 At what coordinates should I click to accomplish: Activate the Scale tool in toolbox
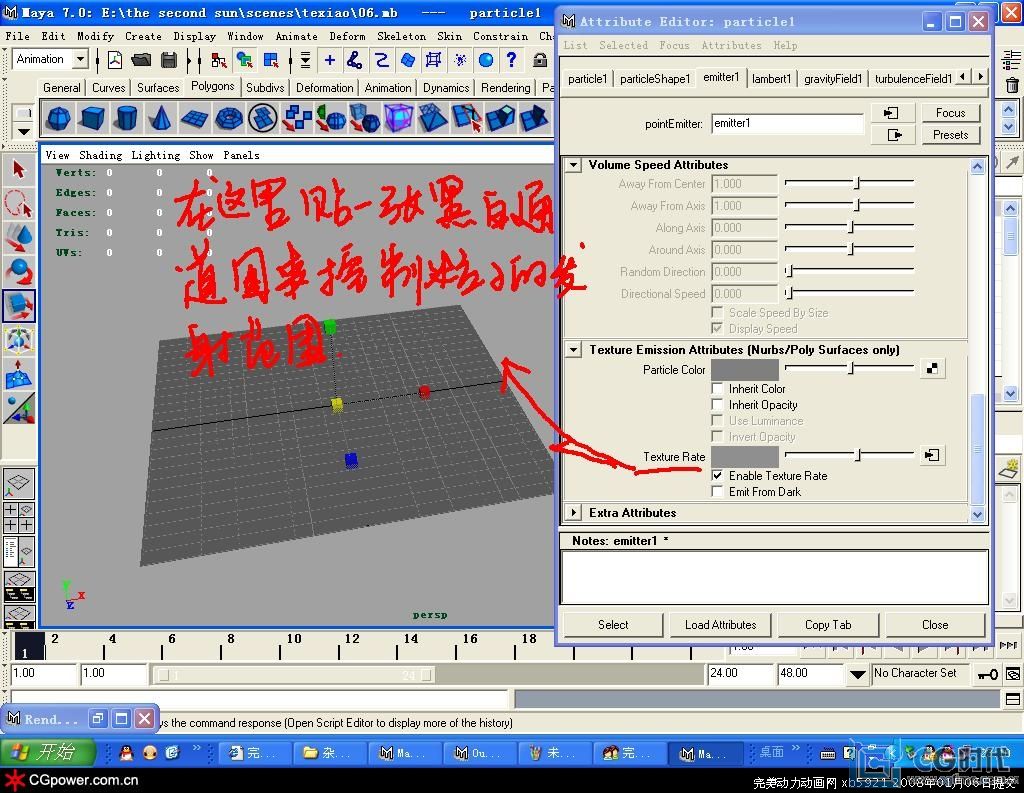coord(18,306)
